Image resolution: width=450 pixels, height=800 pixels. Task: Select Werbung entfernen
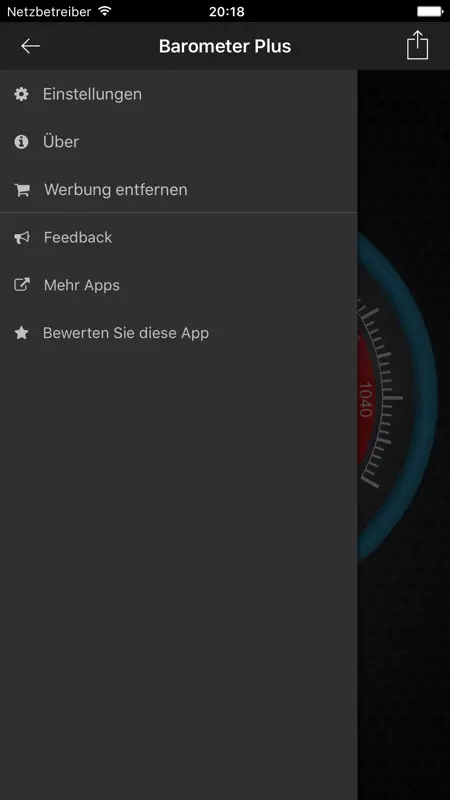pos(179,190)
